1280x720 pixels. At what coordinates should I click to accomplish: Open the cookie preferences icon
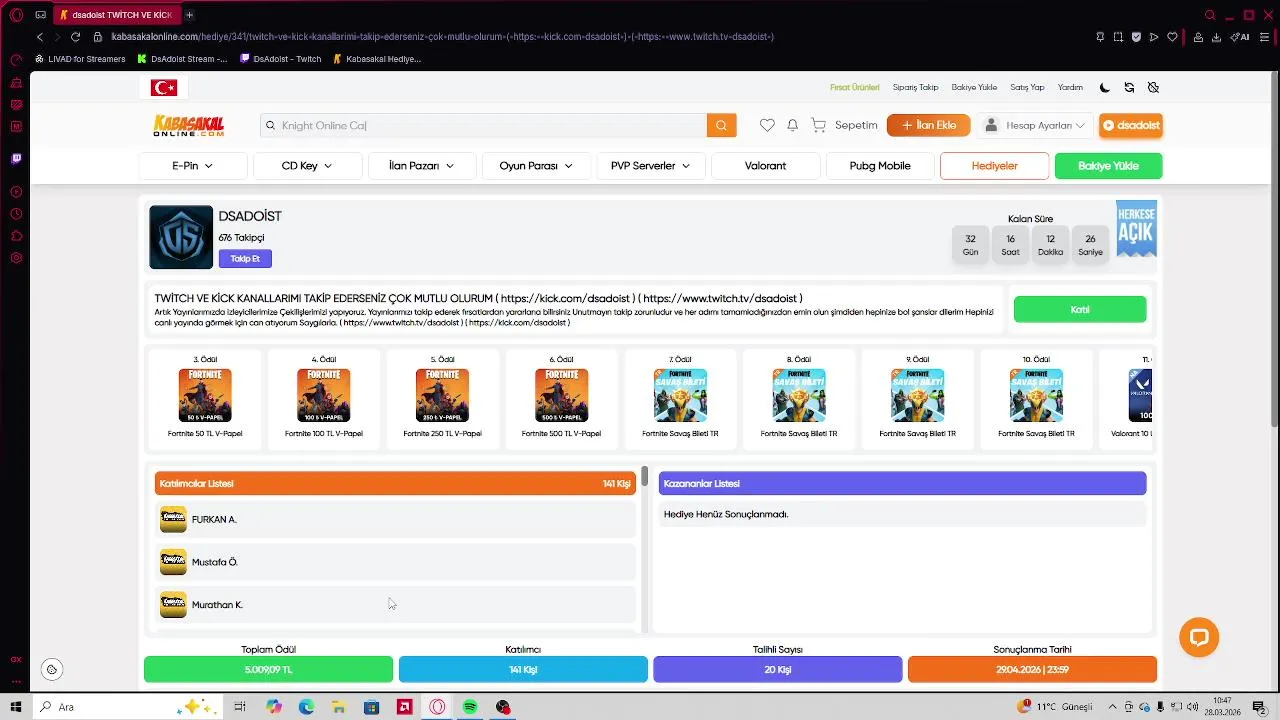pos(52,670)
